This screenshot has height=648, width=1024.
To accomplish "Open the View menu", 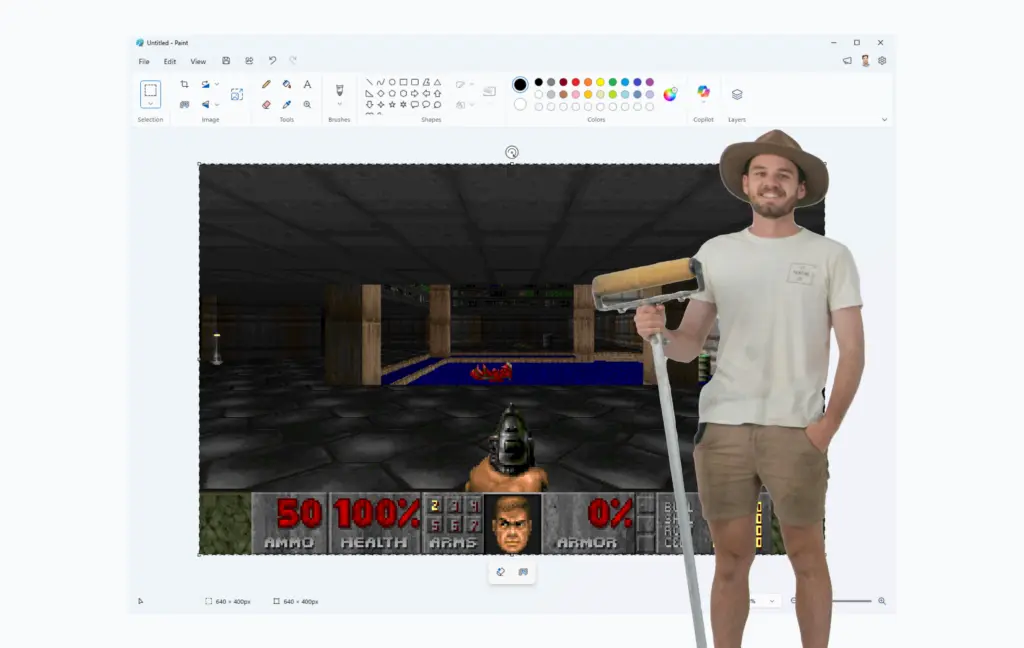I will click(x=198, y=61).
